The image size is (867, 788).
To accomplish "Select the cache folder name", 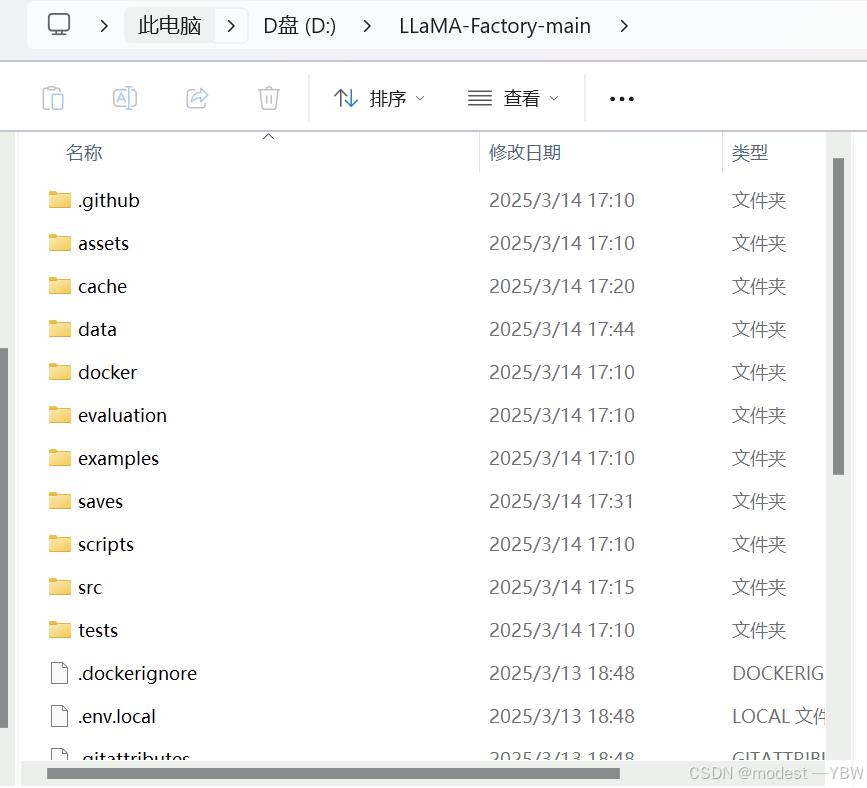I will point(102,286).
